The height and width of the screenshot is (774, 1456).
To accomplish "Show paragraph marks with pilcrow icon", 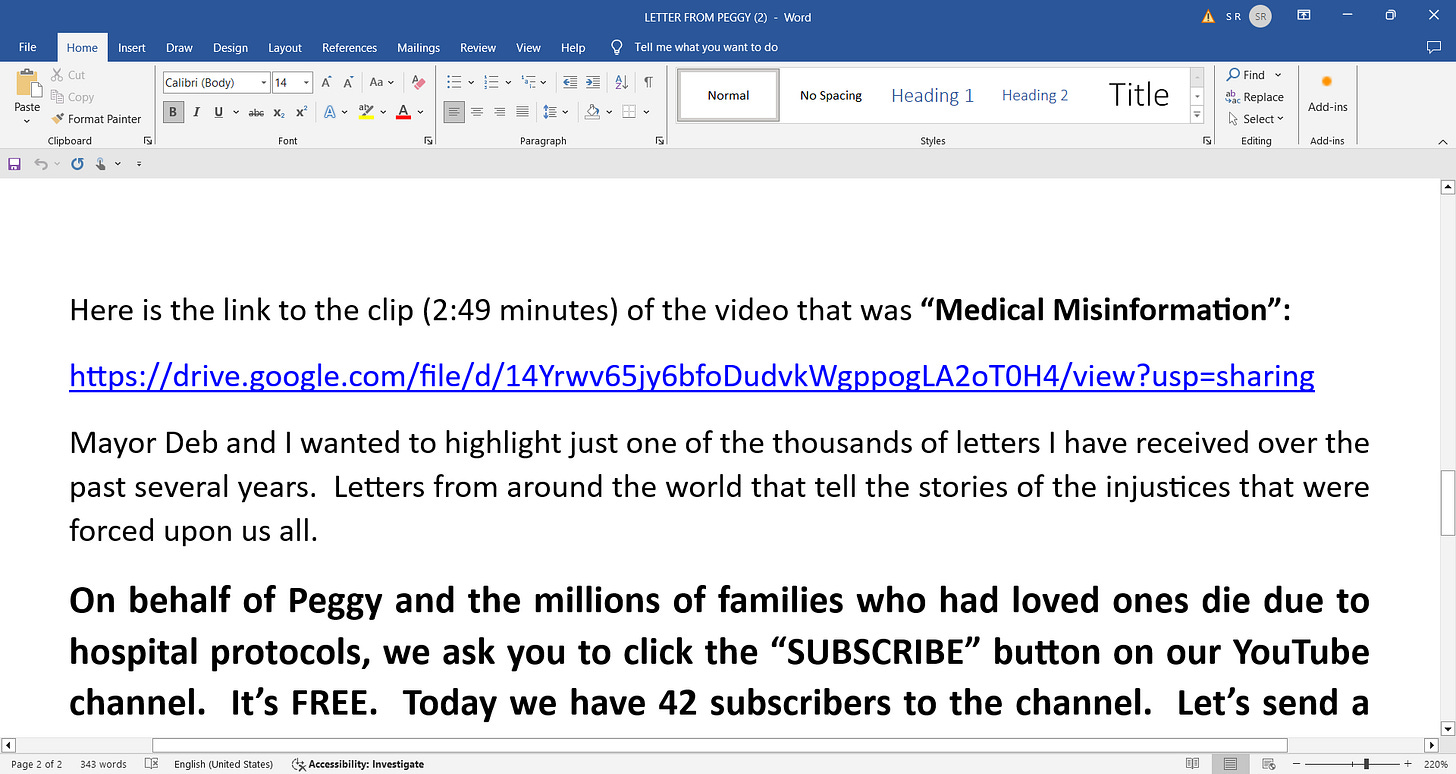I will (648, 83).
